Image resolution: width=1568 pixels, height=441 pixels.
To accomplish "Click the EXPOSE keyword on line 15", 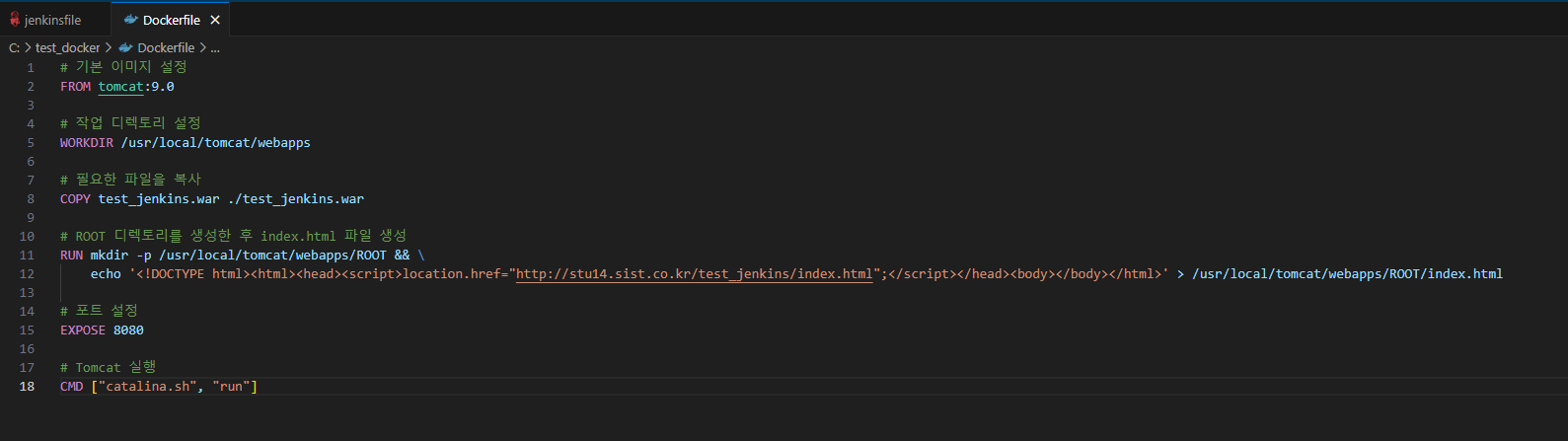I will 82,331.
